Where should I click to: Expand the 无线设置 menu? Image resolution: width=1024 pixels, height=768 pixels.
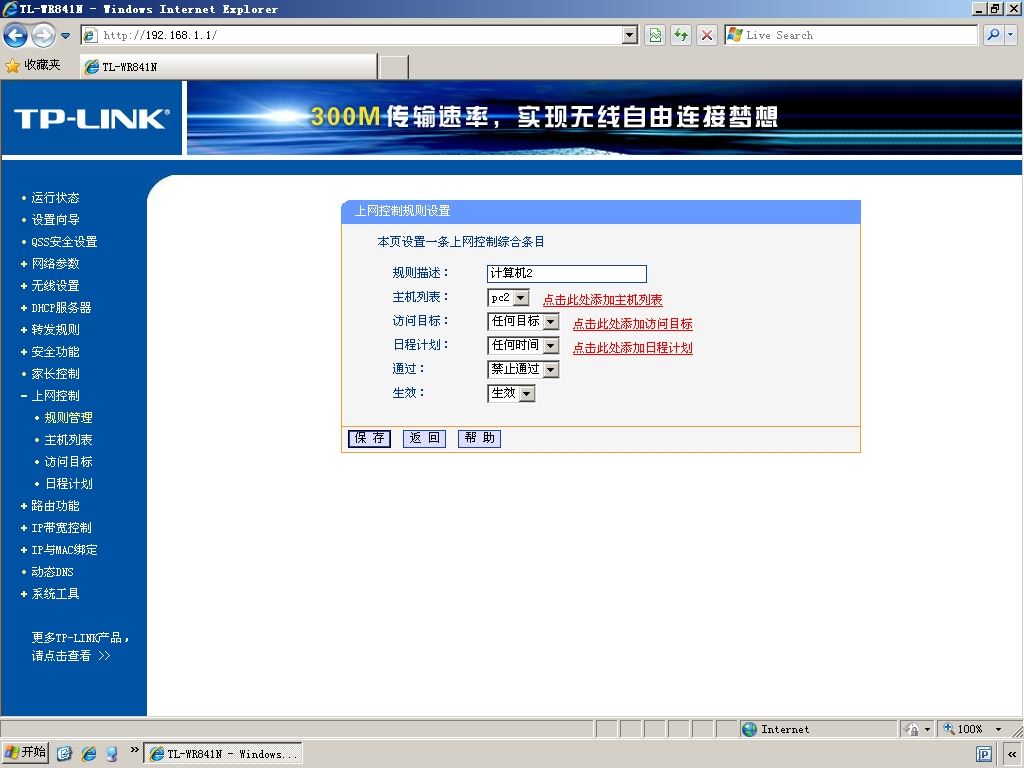(55, 286)
